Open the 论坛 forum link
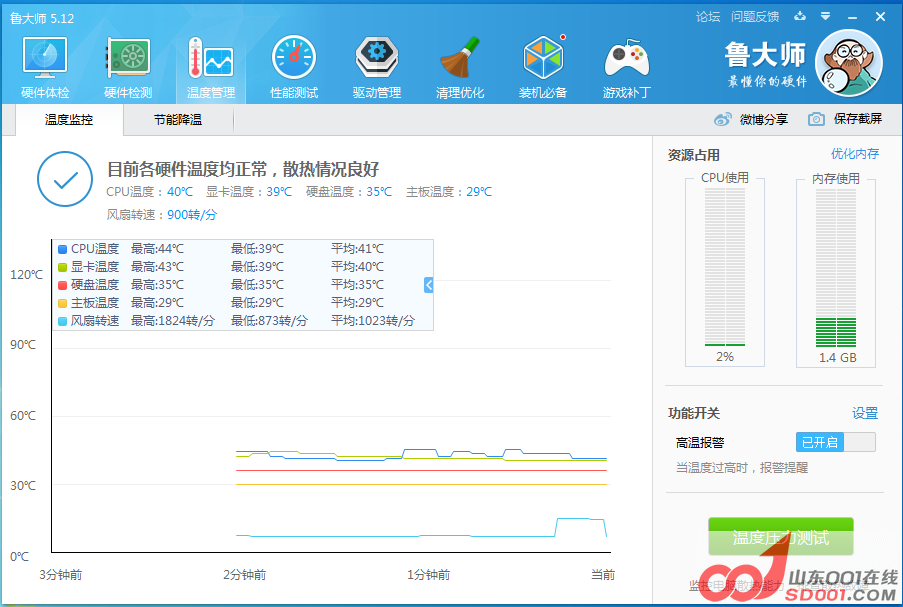 point(708,17)
